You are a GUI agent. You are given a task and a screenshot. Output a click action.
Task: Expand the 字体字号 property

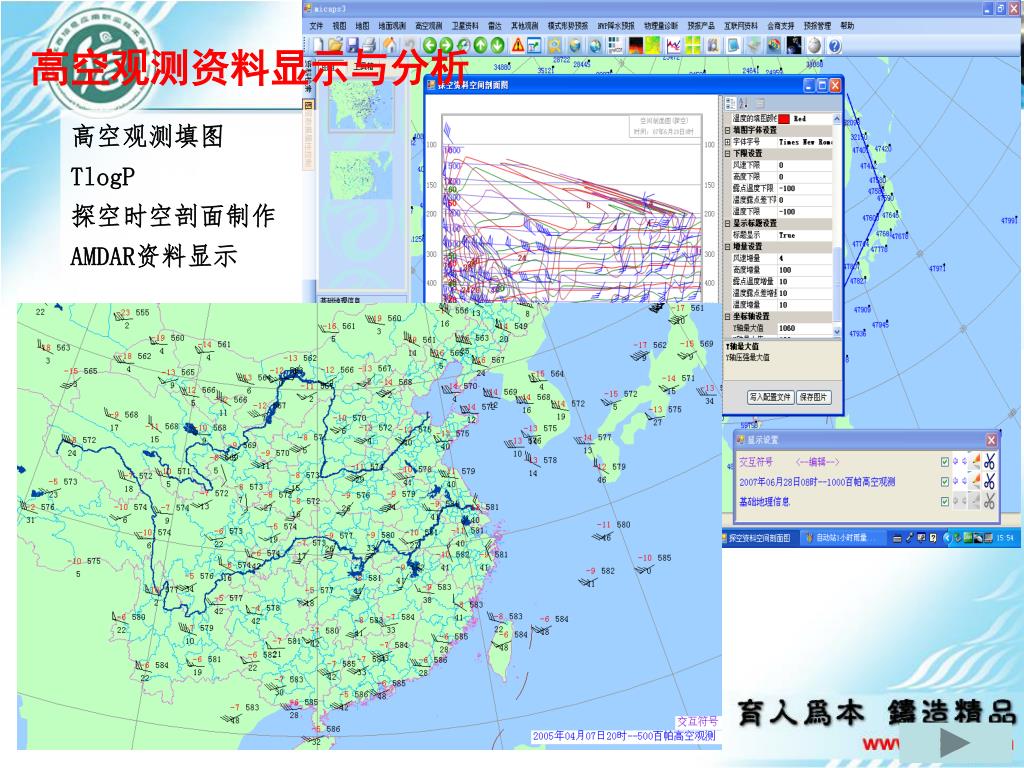728,142
